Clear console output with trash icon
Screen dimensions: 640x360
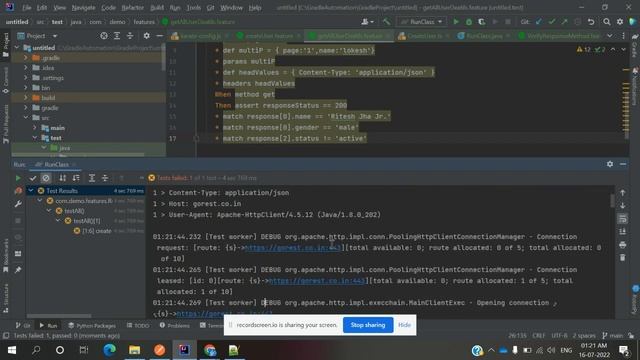point(622,258)
